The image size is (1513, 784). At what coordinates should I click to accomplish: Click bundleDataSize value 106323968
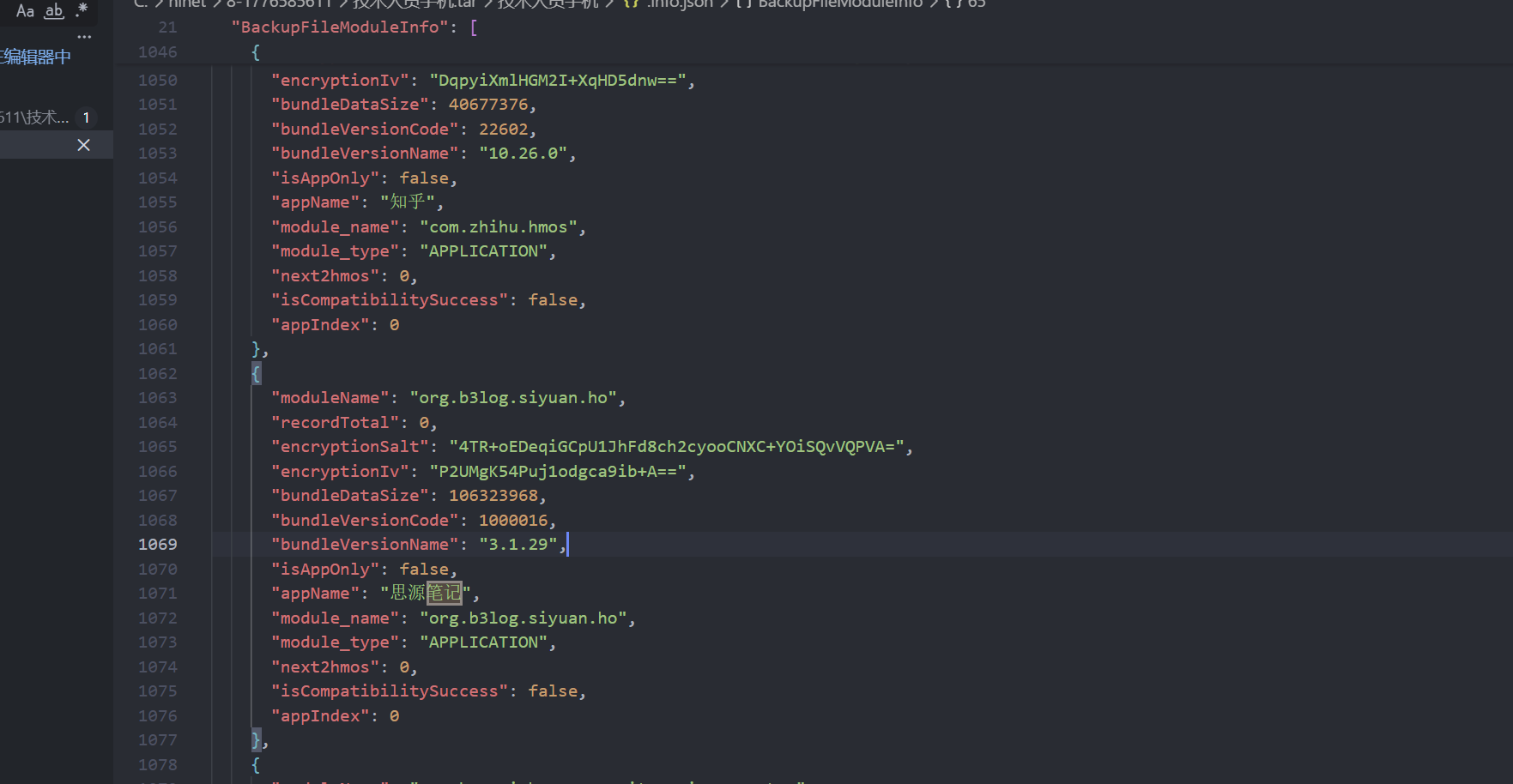point(493,495)
